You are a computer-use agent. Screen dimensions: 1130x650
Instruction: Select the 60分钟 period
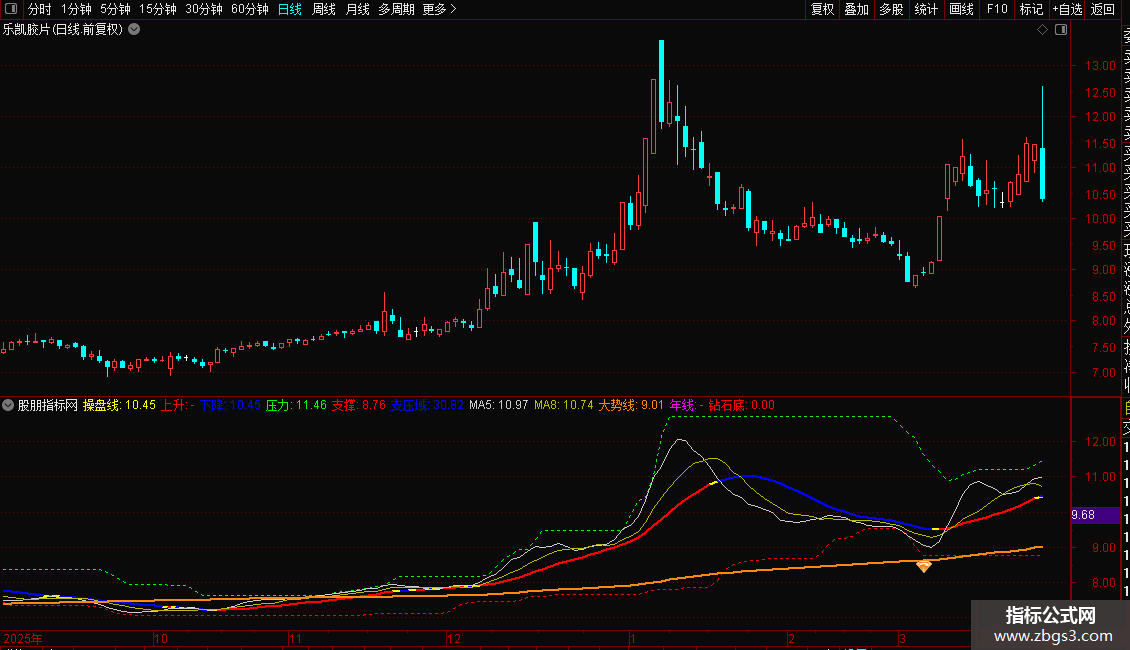click(250, 9)
